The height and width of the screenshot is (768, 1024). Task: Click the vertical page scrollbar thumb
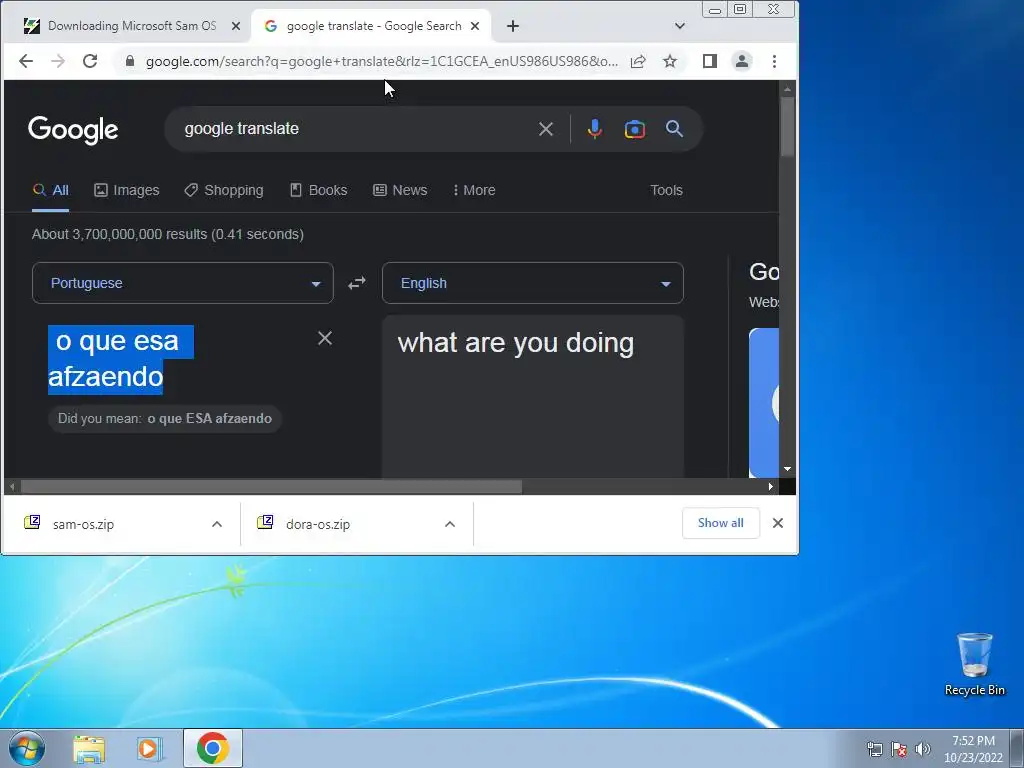[x=787, y=127]
